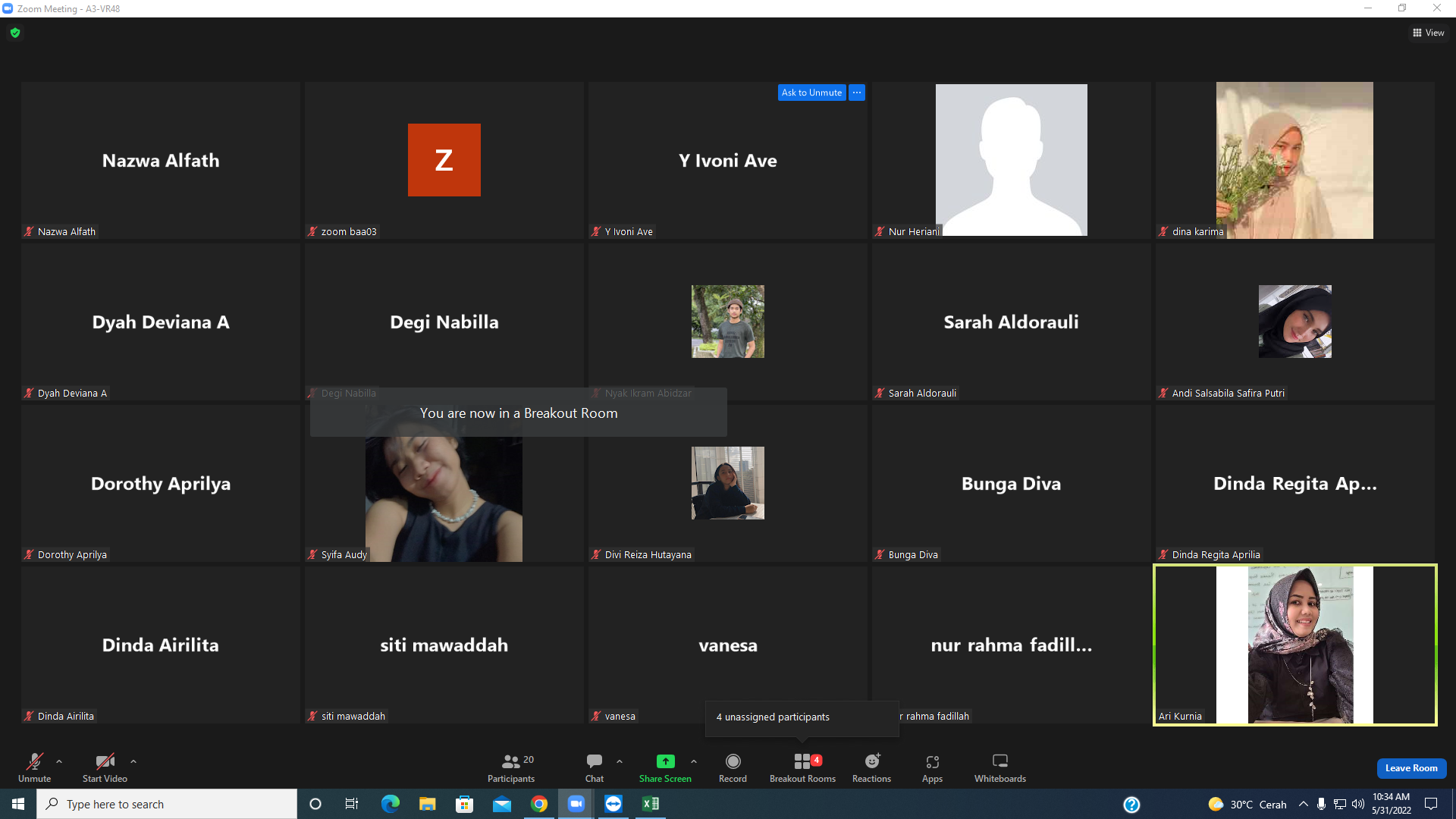Show hidden system tray icons
Image resolution: width=1456 pixels, height=819 pixels.
(1303, 804)
